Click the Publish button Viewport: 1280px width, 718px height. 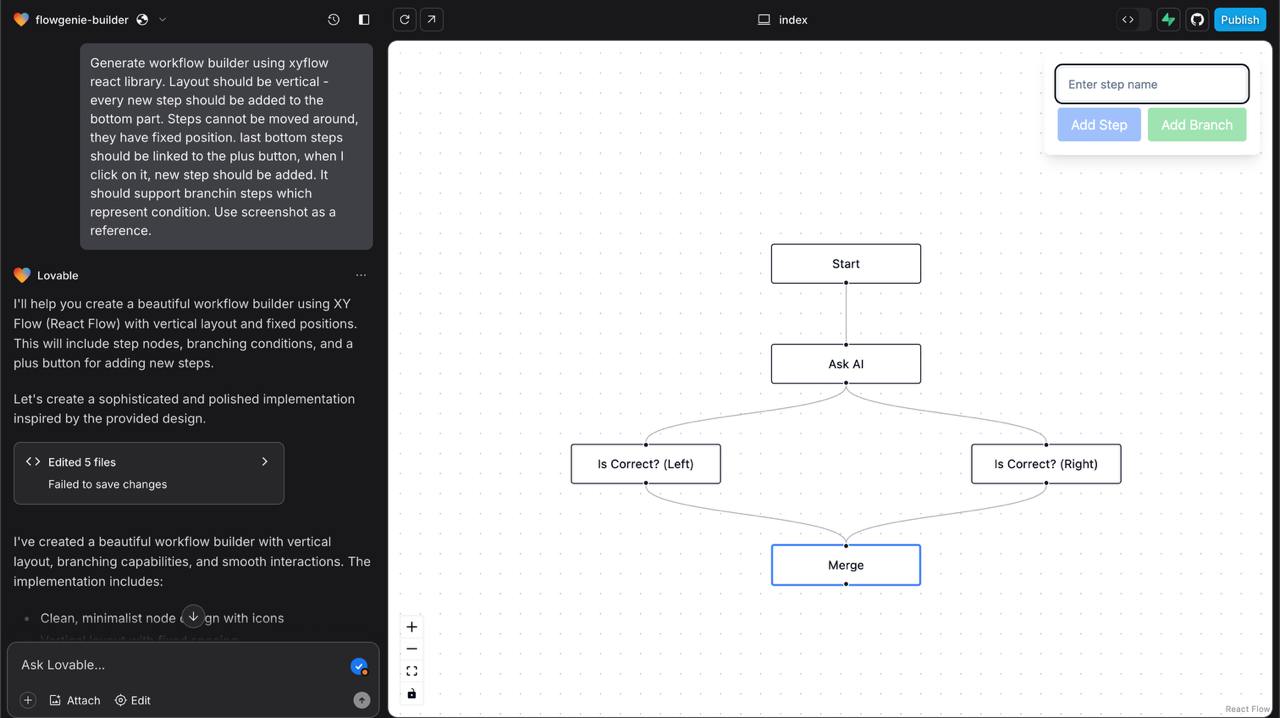point(1239,19)
